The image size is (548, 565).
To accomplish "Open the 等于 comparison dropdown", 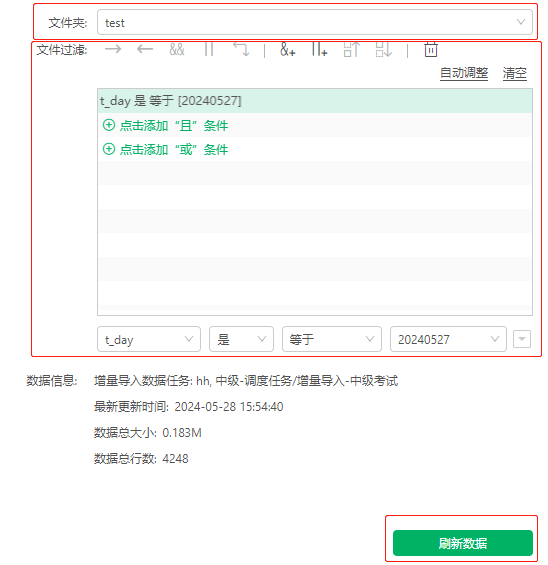I will pyautogui.click(x=331, y=339).
